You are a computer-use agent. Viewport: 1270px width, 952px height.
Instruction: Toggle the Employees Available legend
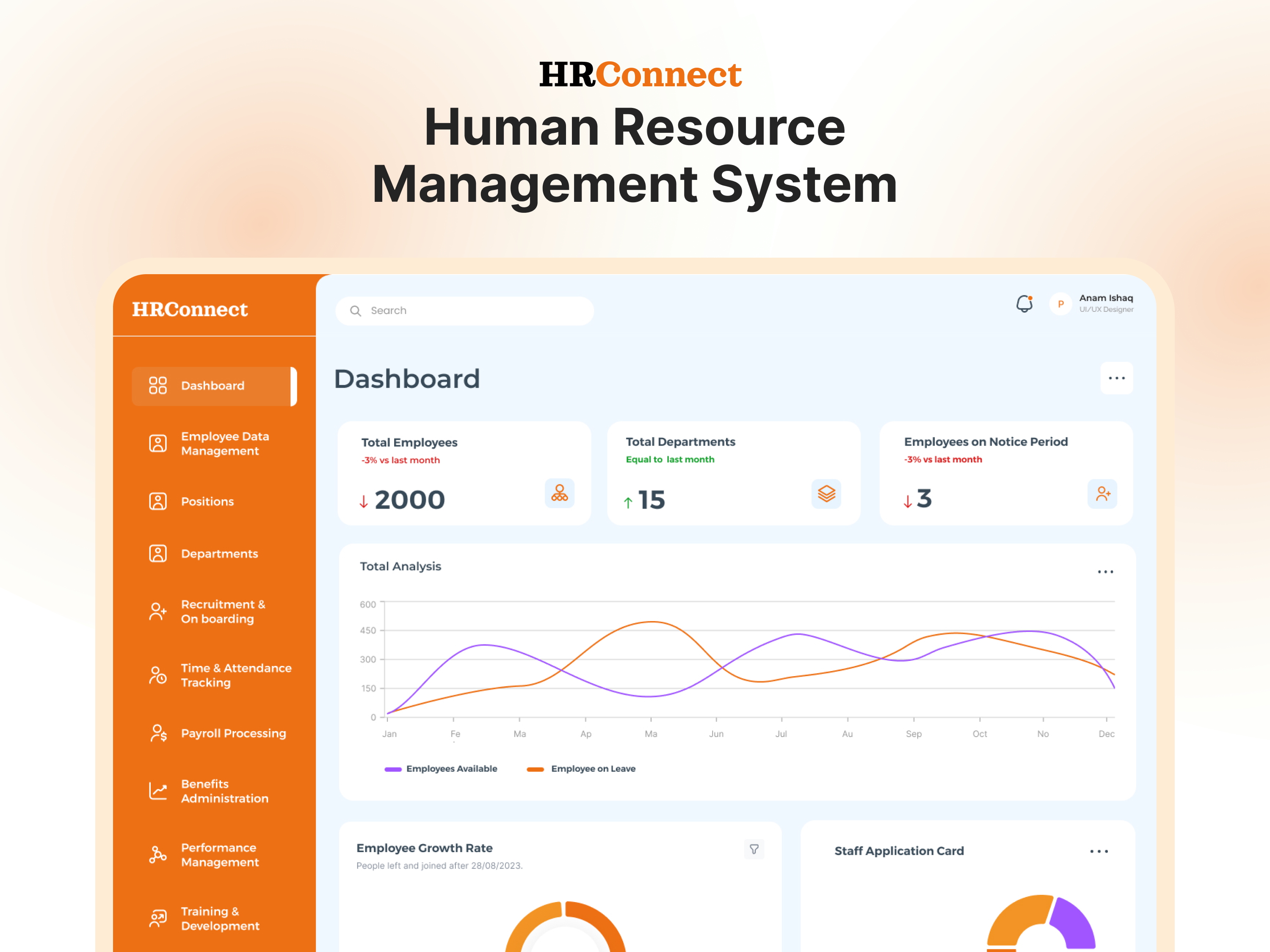coord(441,768)
